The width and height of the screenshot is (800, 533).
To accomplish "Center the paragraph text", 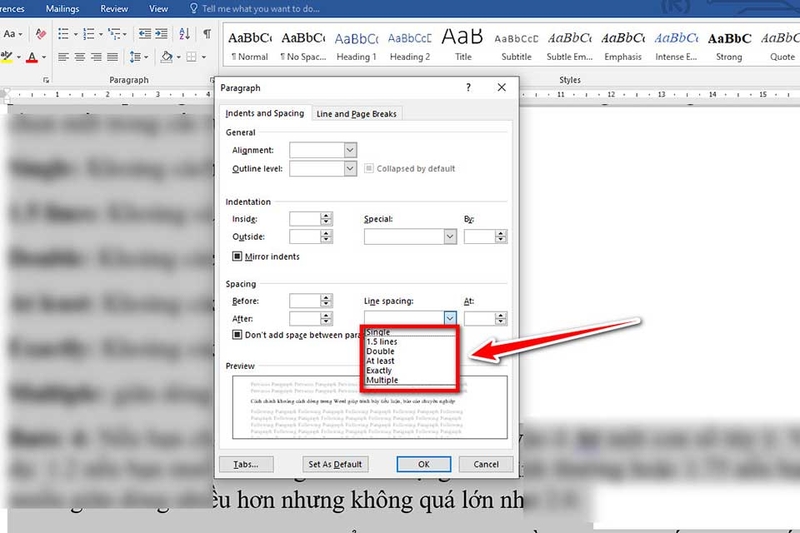I will (80, 57).
